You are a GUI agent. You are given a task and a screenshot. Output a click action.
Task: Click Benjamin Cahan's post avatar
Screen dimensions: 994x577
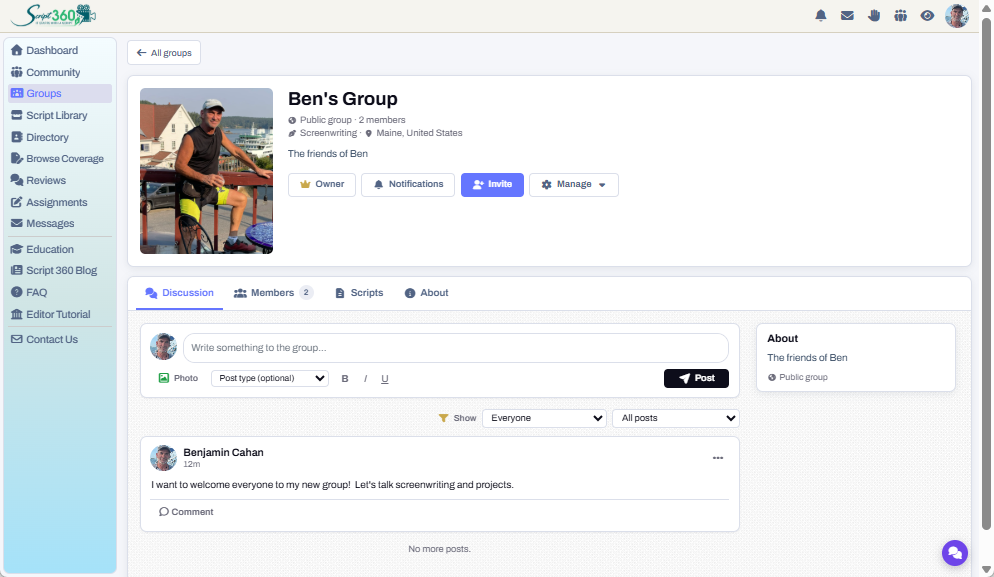tap(163, 458)
